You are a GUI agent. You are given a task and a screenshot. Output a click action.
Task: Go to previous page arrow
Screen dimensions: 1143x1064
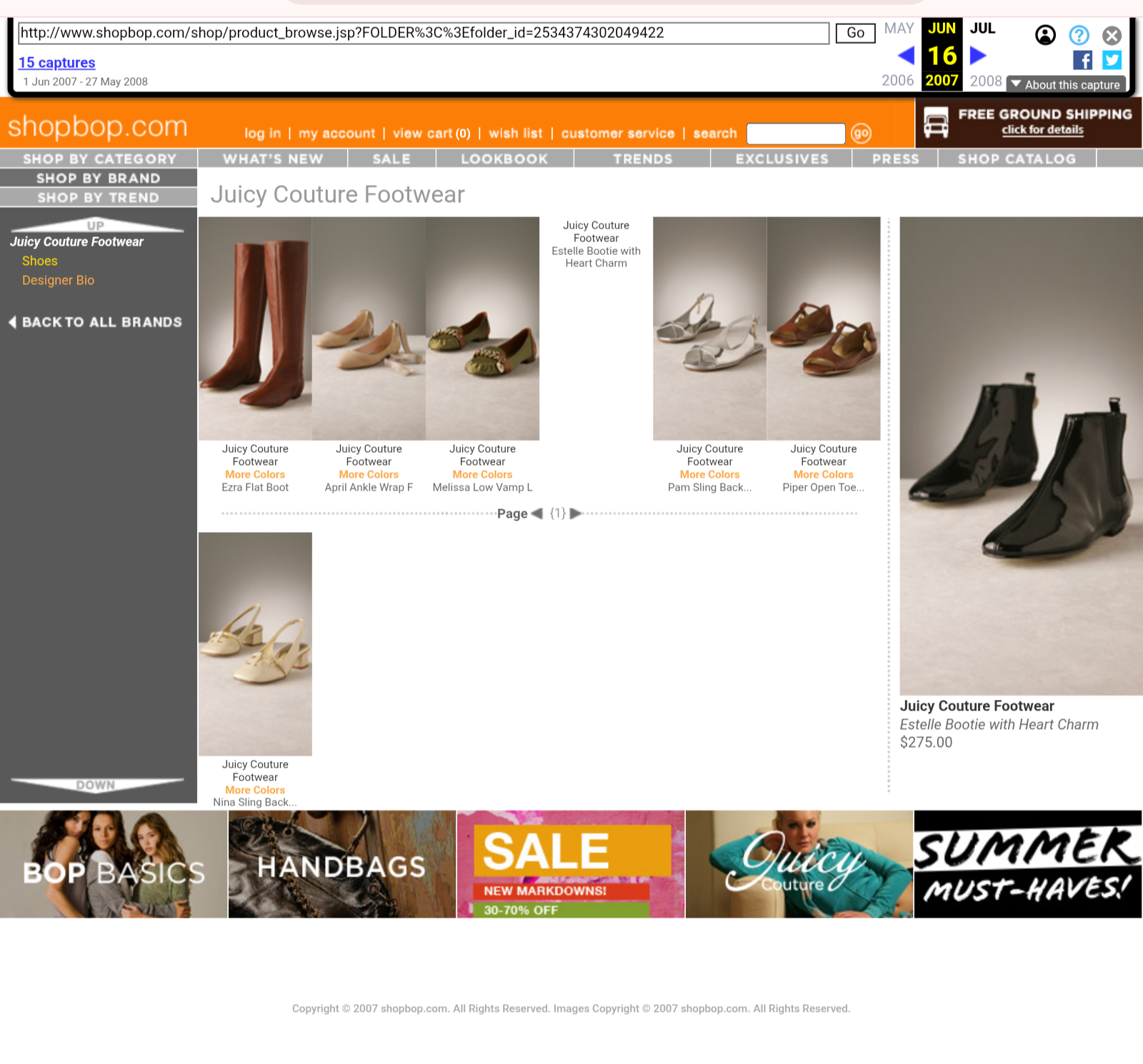537,513
